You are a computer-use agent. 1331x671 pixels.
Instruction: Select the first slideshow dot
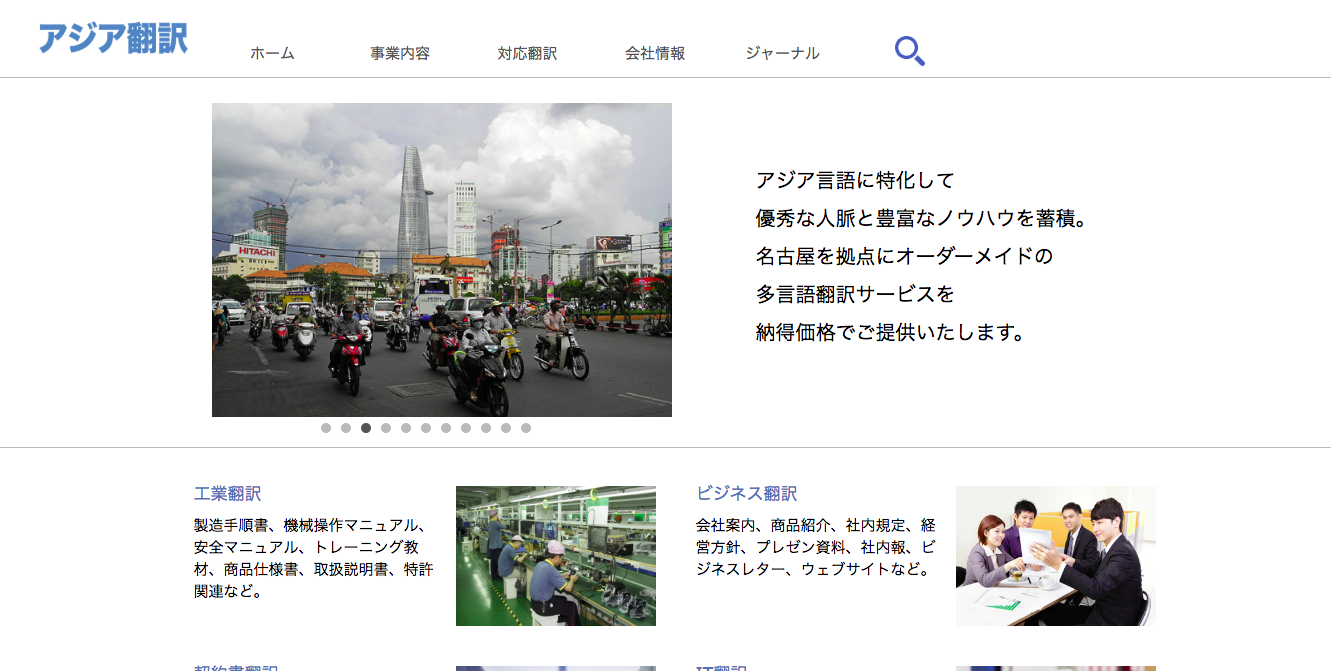325,429
